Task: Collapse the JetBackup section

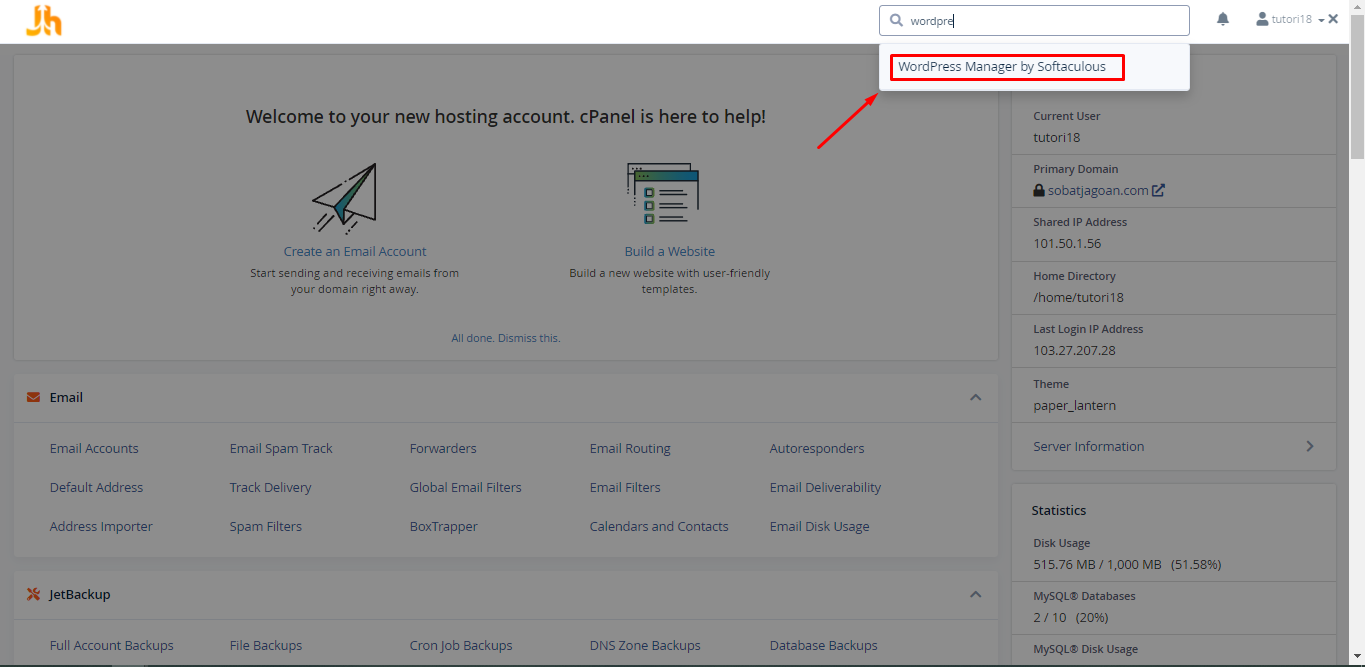Action: tap(975, 595)
